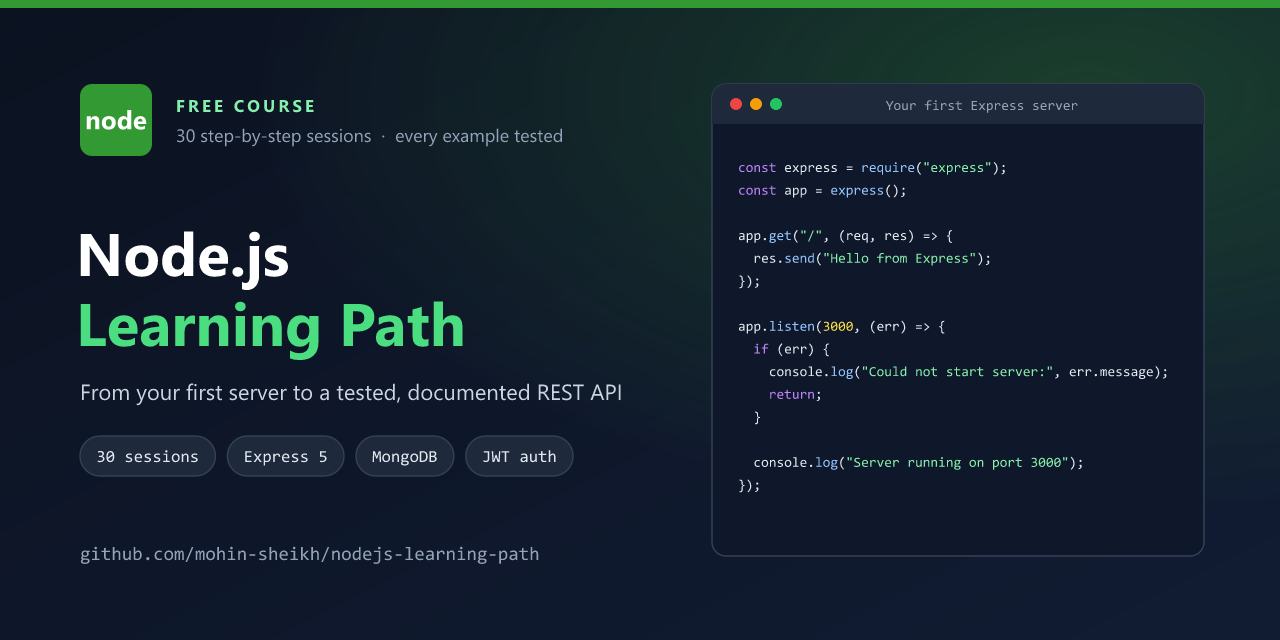
Task: Select the 'MongoDB' pill
Action: point(405,456)
